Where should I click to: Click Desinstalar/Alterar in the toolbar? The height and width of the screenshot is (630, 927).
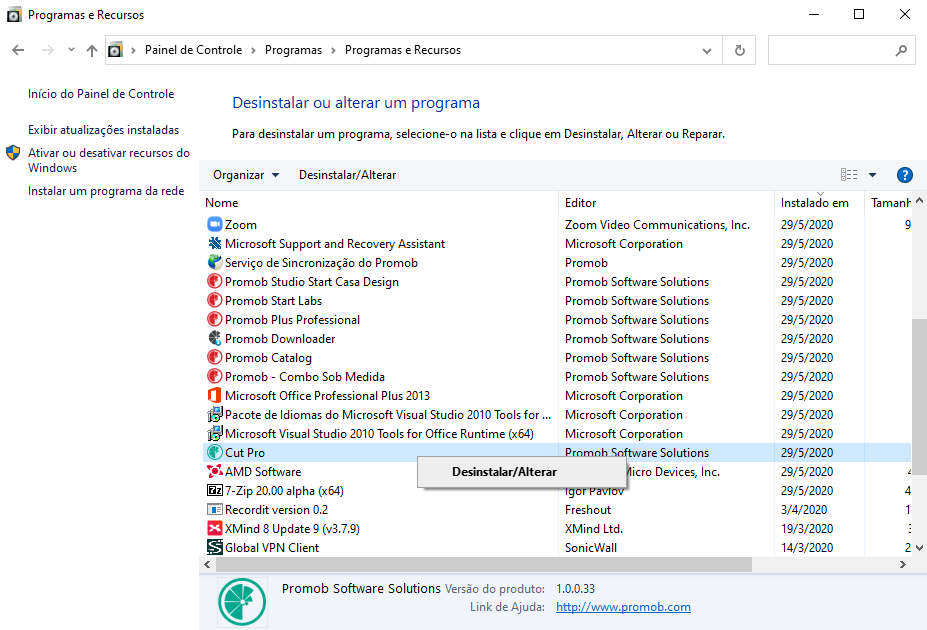[348, 175]
